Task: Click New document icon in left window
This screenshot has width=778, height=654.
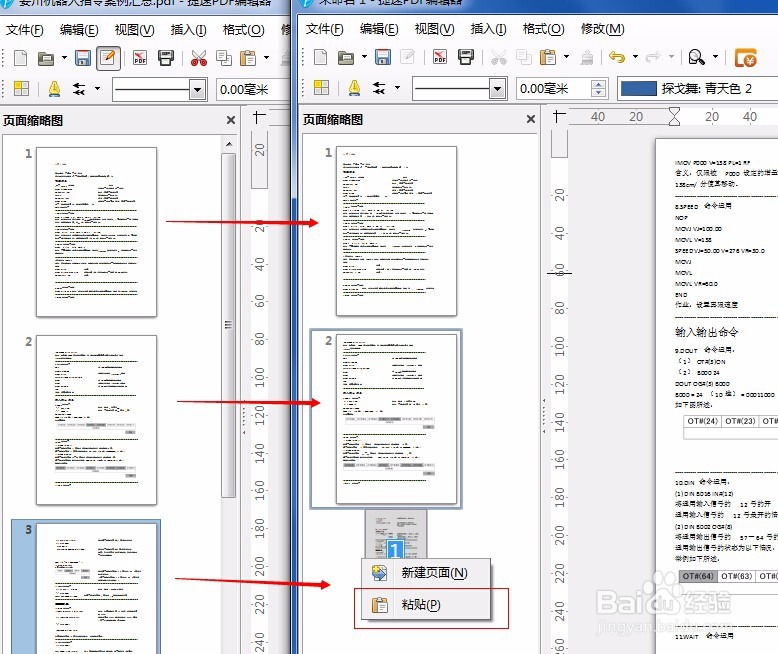Action: coord(20,59)
